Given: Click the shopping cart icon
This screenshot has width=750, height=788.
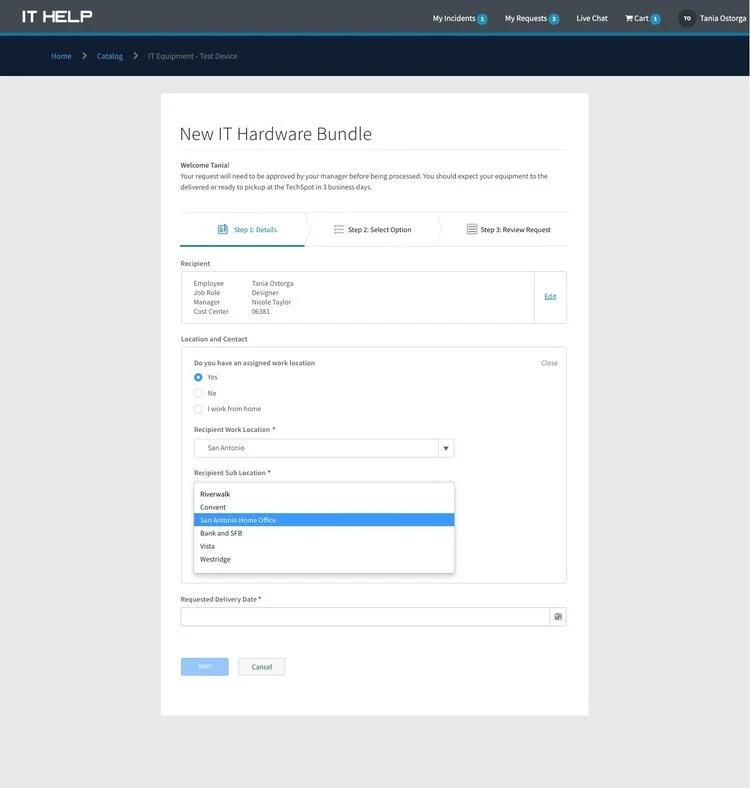Looking at the screenshot, I should (x=628, y=19).
